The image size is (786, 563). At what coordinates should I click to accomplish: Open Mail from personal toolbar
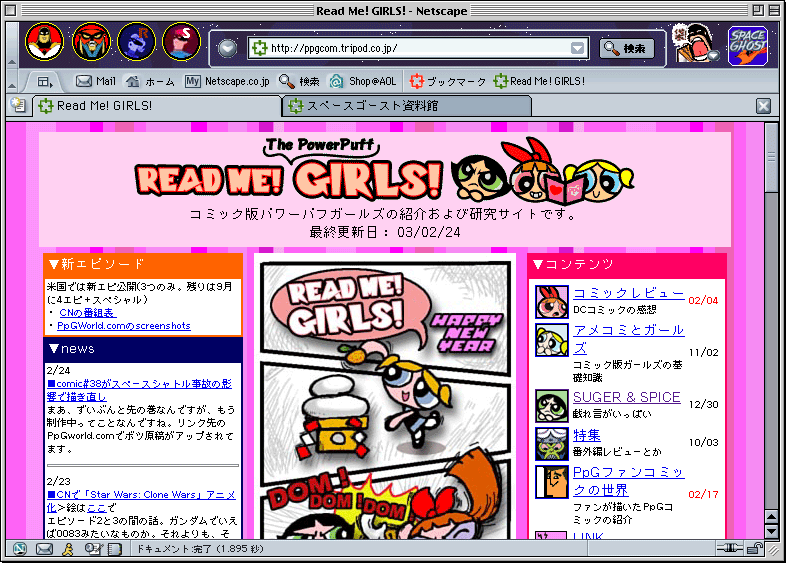coord(95,81)
